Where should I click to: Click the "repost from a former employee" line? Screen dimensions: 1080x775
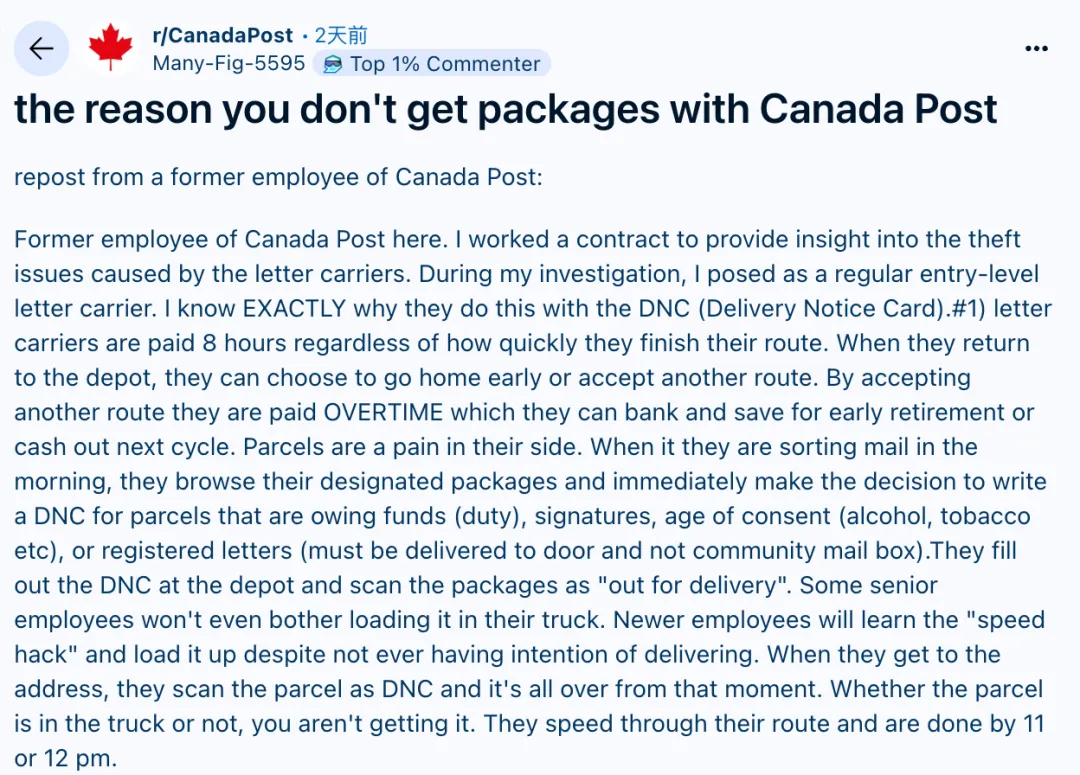278,178
